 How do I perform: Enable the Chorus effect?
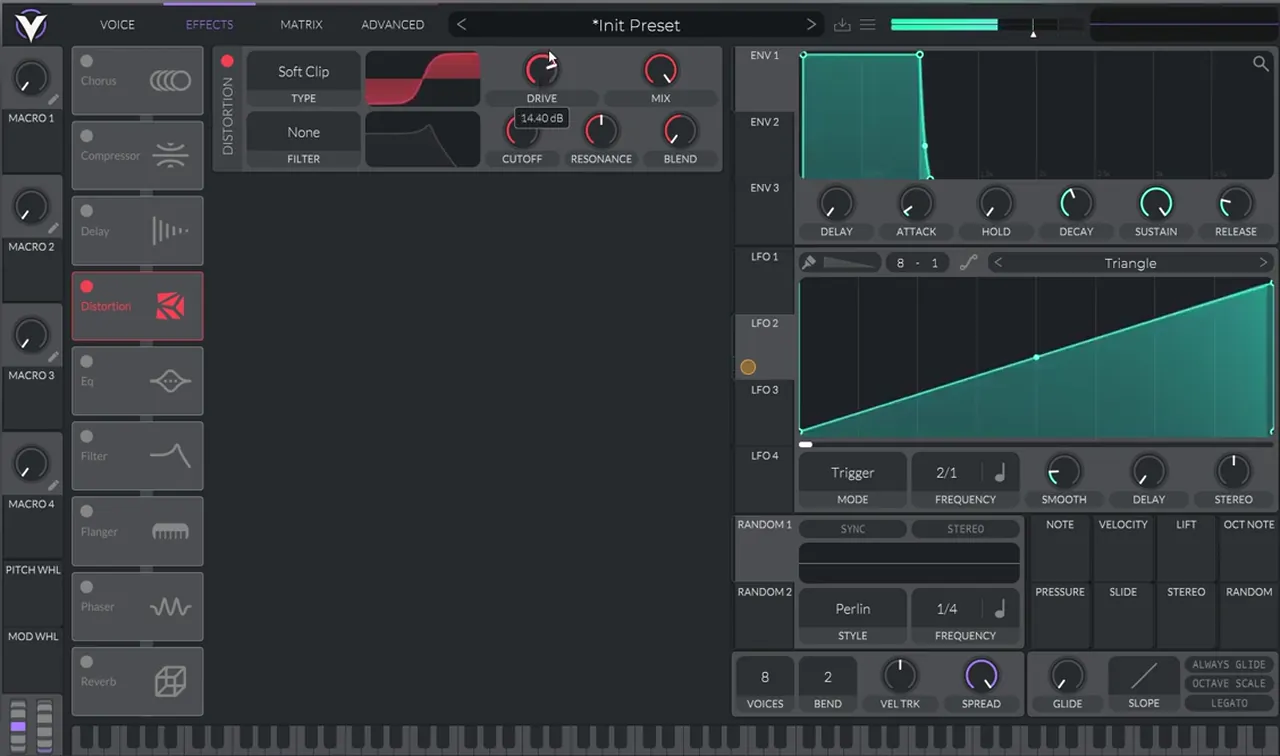coord(87,61)
